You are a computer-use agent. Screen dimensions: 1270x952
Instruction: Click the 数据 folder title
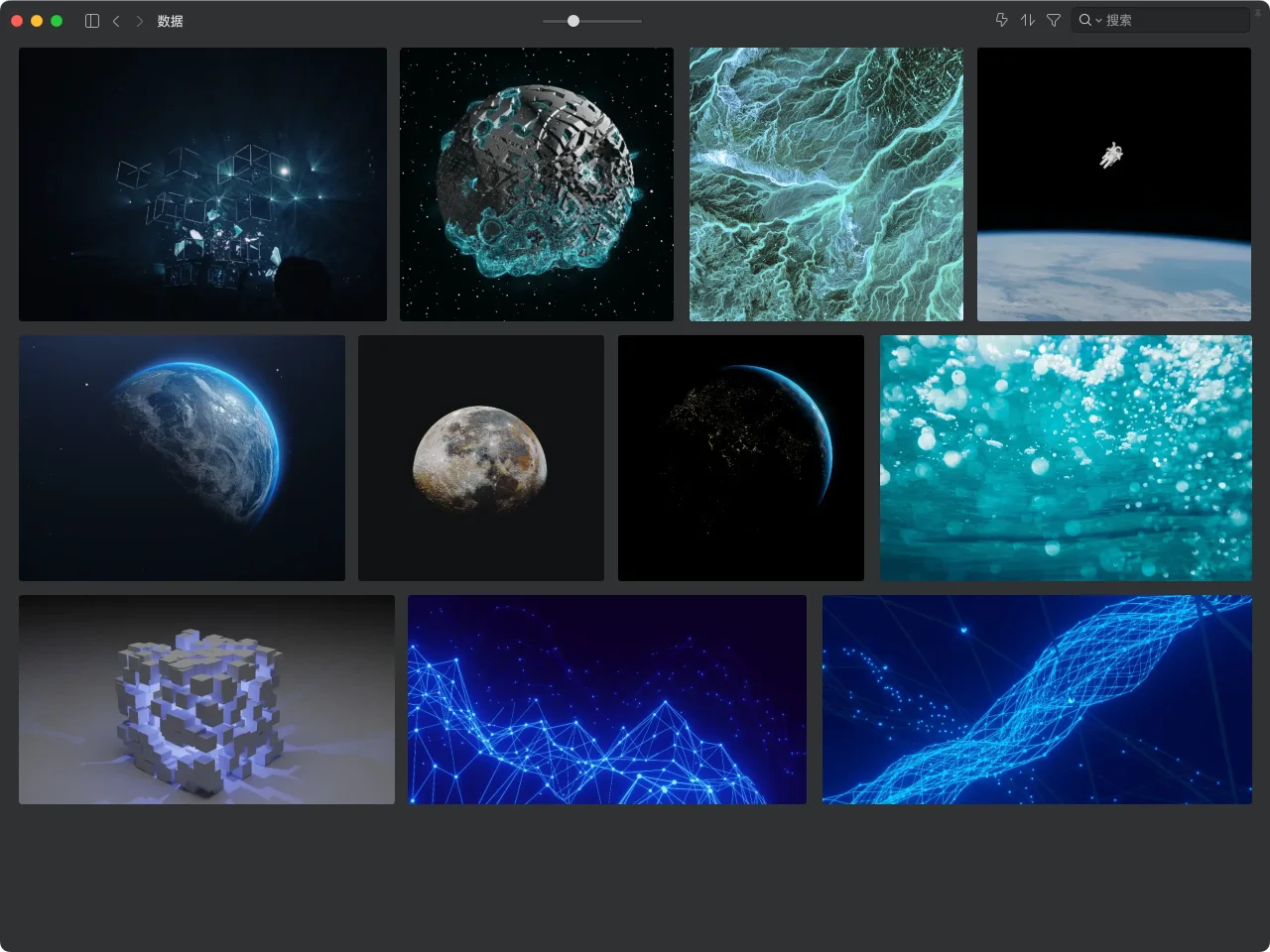coord(170,21)
